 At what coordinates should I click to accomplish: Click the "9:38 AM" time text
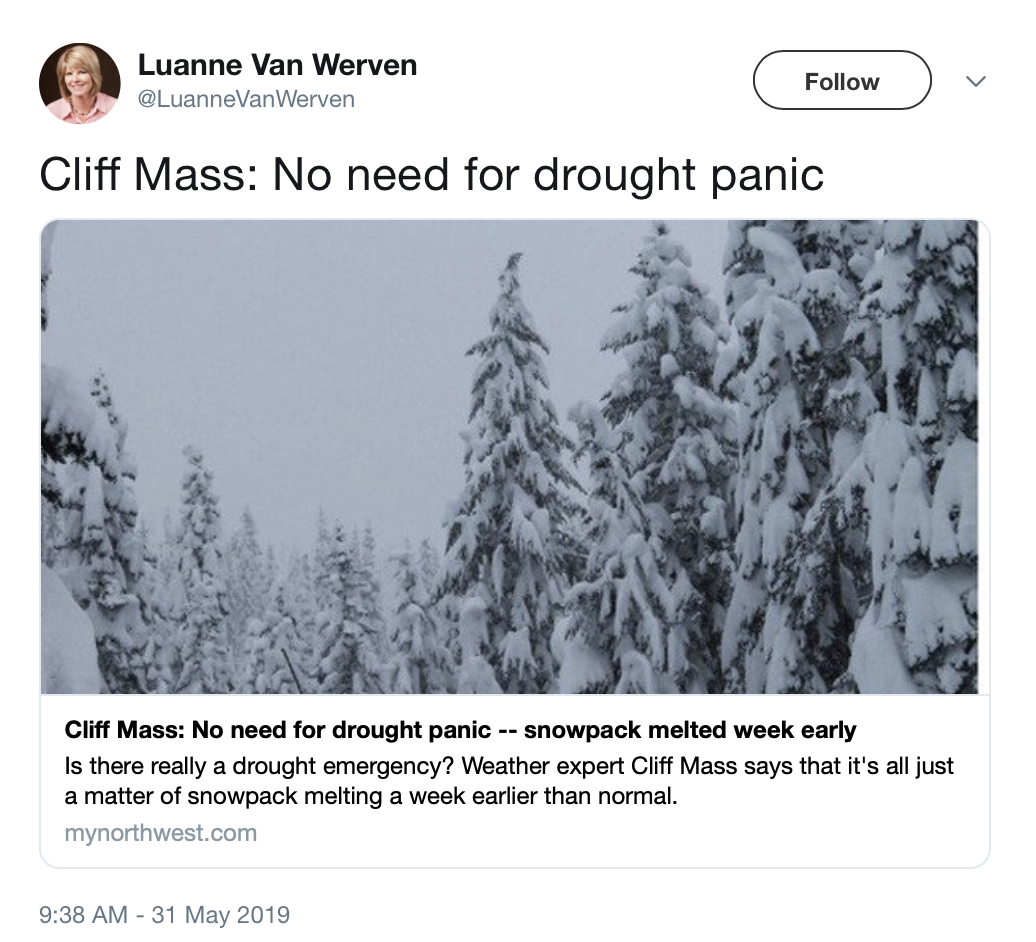(x=83, y=914)
